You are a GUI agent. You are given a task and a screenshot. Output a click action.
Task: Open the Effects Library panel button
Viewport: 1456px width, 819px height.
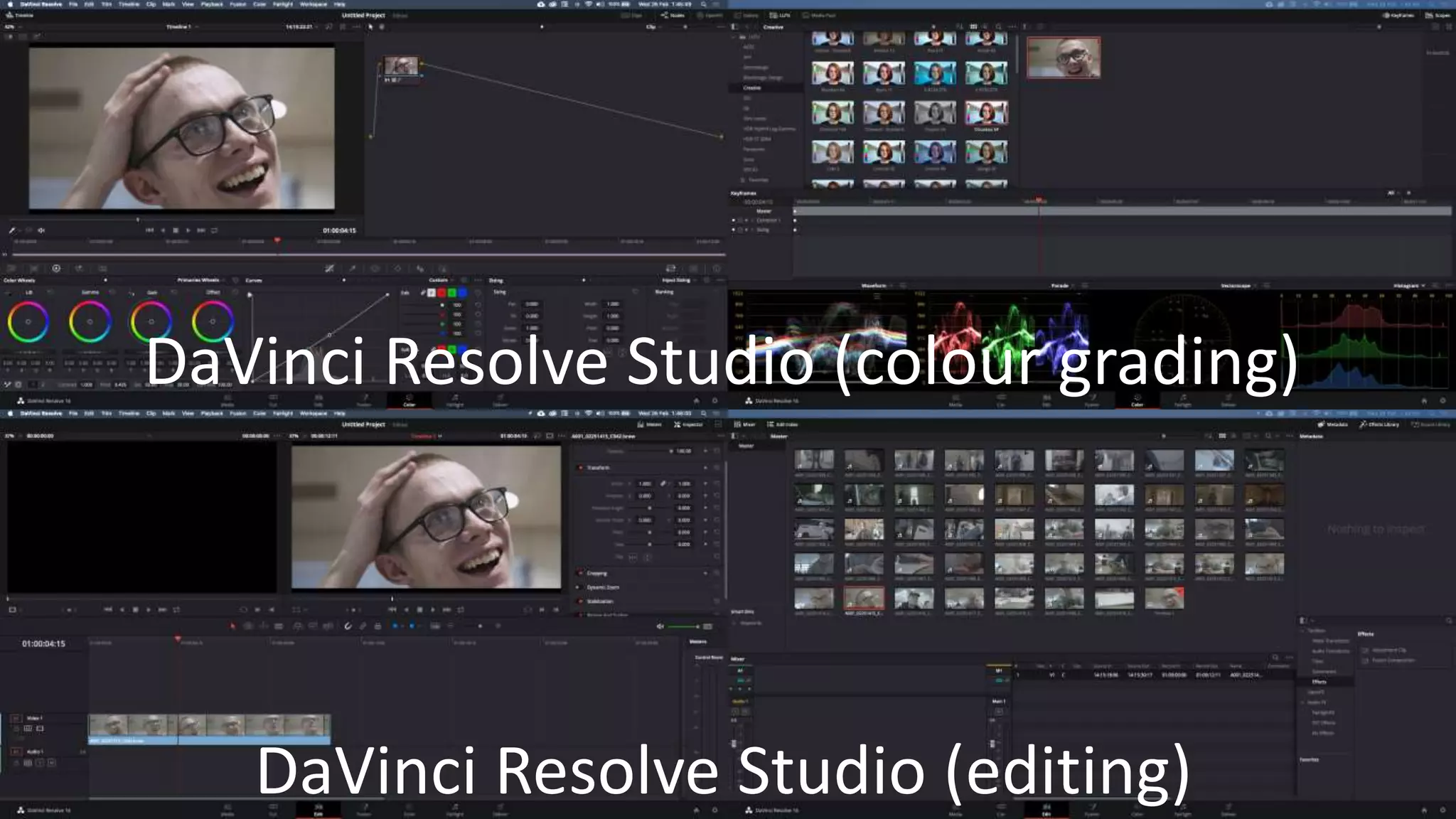coord(1379,424)
